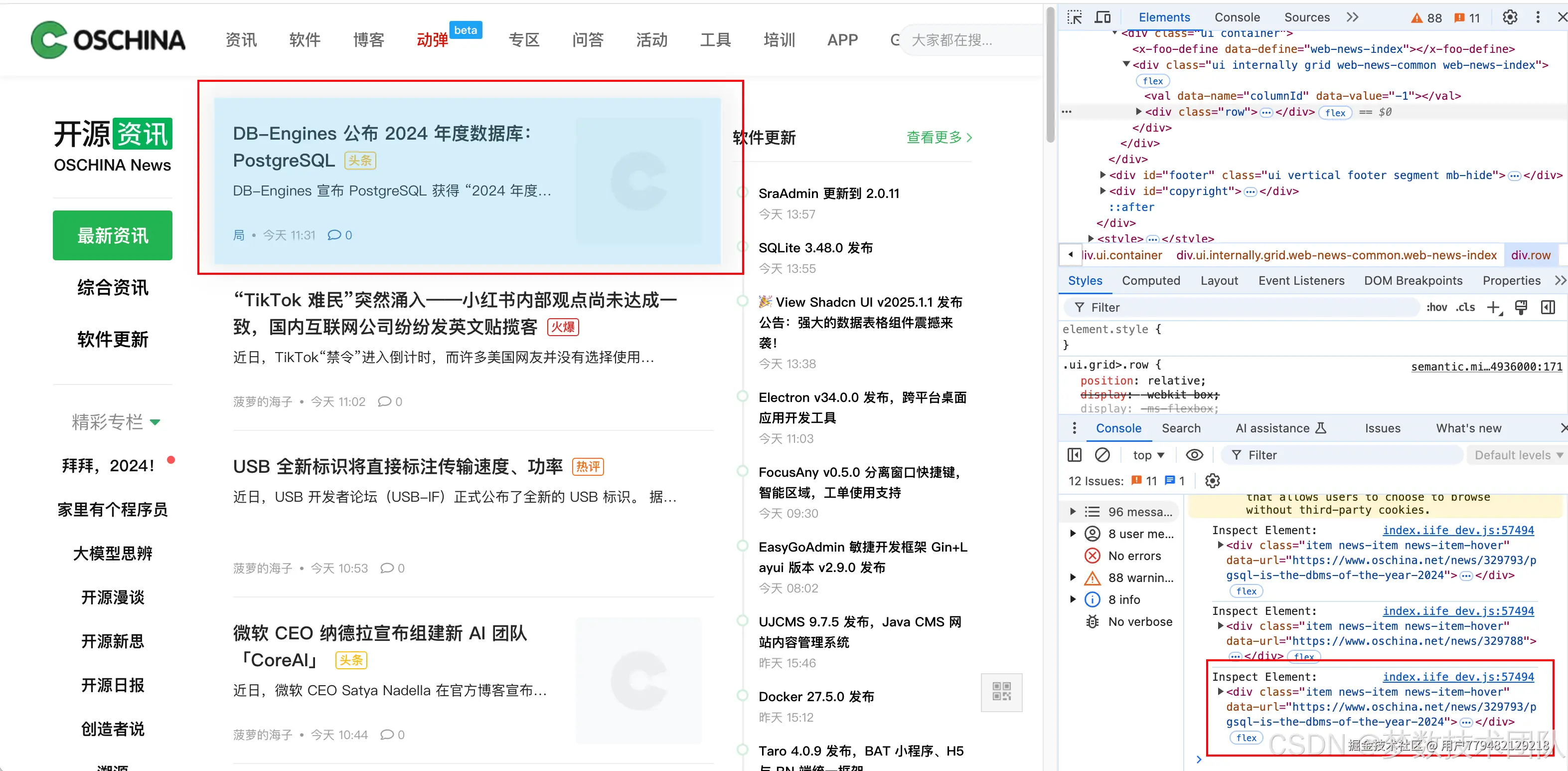
Task: Click the 最新资讯 green button
Action: pos(113,236)
